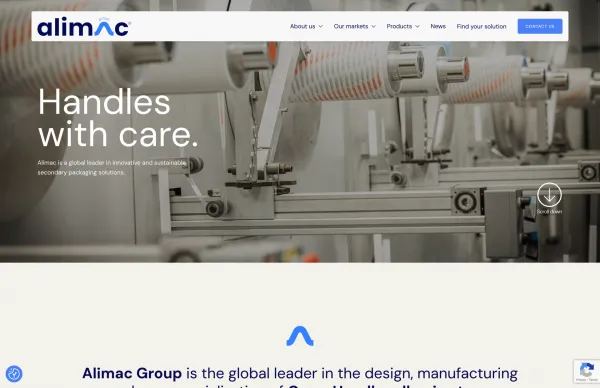Click the hero tagline about packaging solutions

[x=112, y=168]
